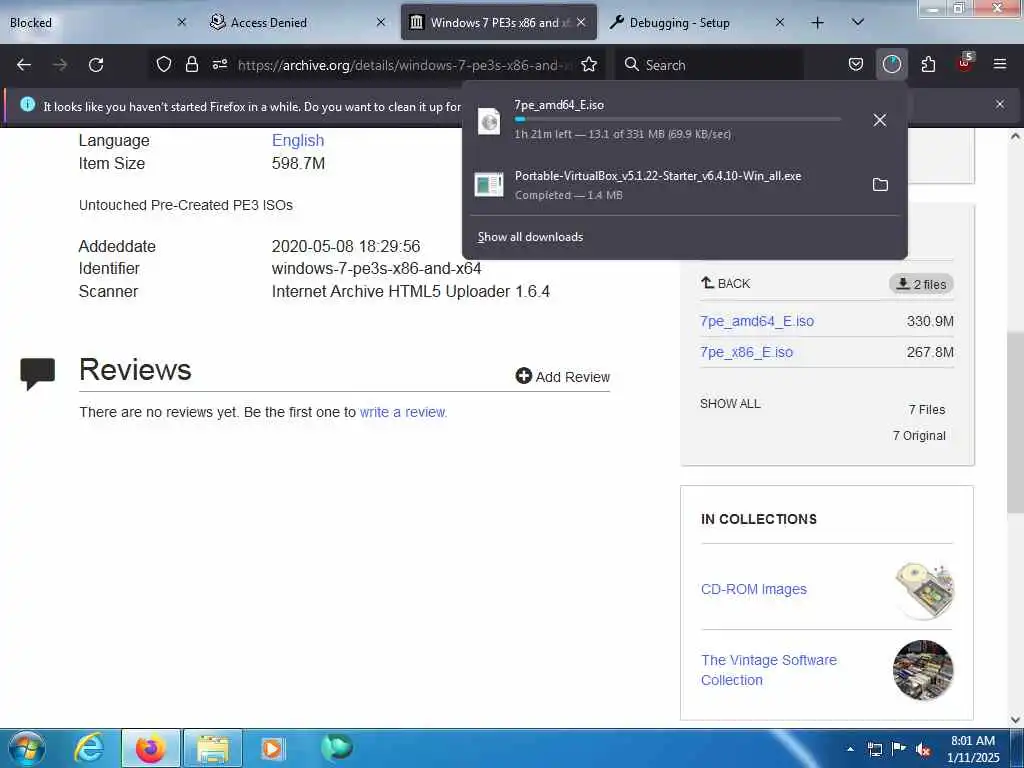Click the Vintage Software Collection thumbnail

pos(923,670)
